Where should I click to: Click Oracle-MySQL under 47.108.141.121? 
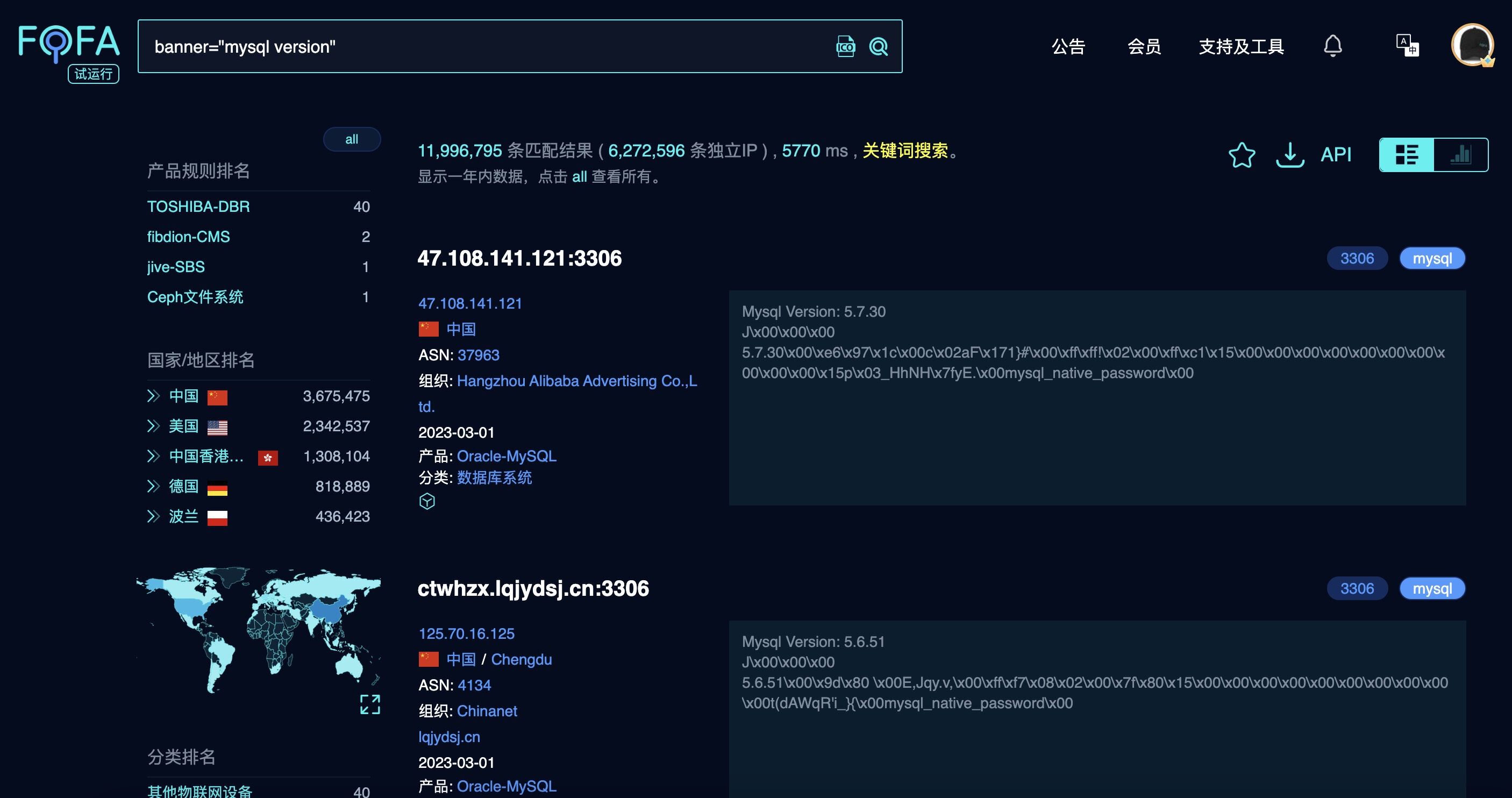(507, 455)
